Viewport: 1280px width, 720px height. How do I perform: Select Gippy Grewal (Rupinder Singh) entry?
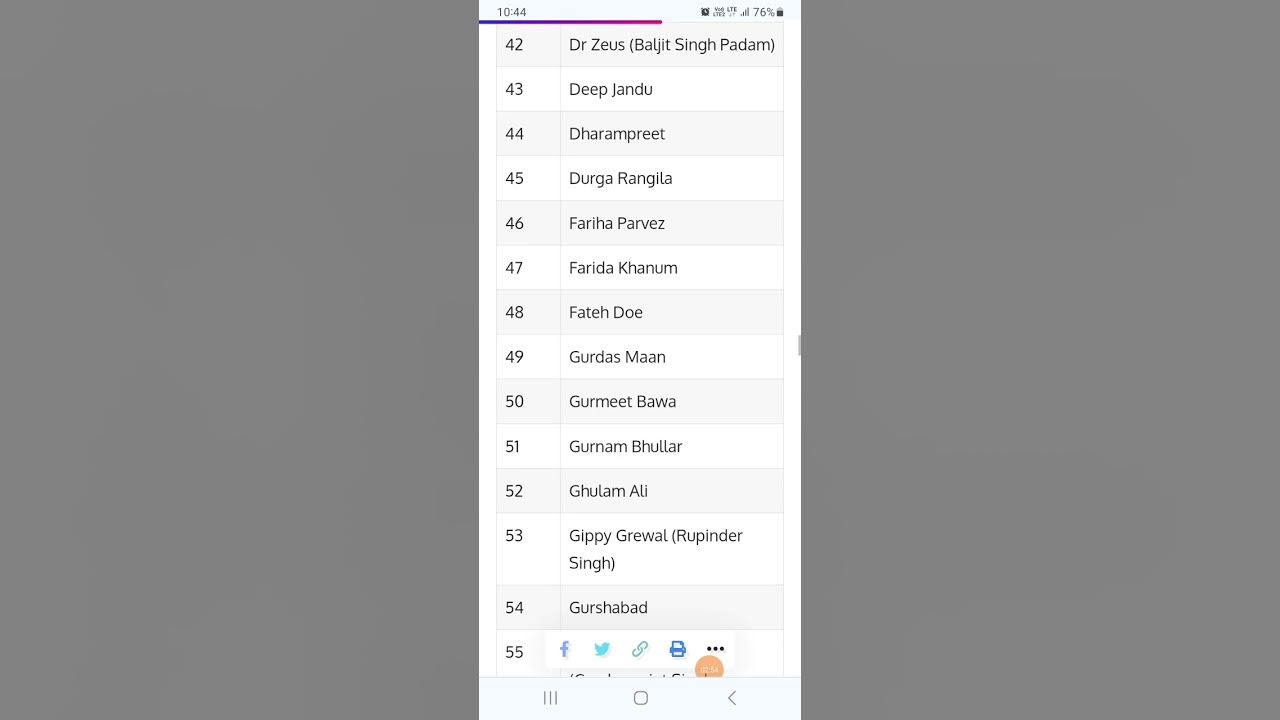click(x=655, y=548)
